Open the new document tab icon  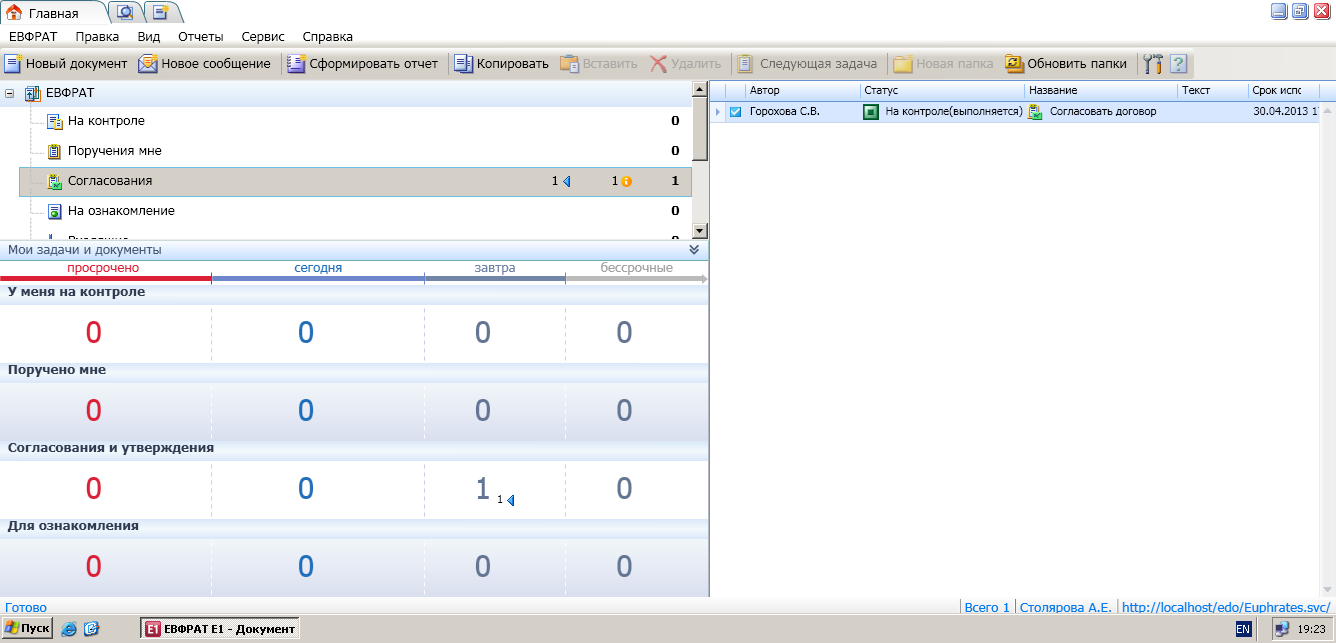tap(161, 13)
